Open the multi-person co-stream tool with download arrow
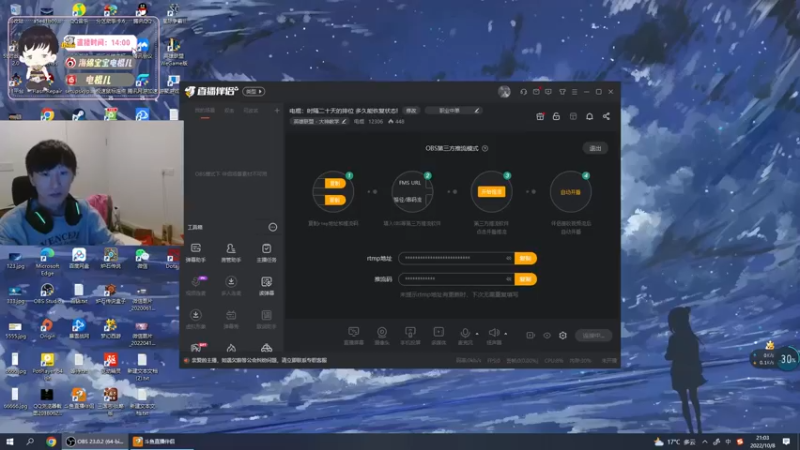Screen dimensions: 800x450 pos(231,286)
